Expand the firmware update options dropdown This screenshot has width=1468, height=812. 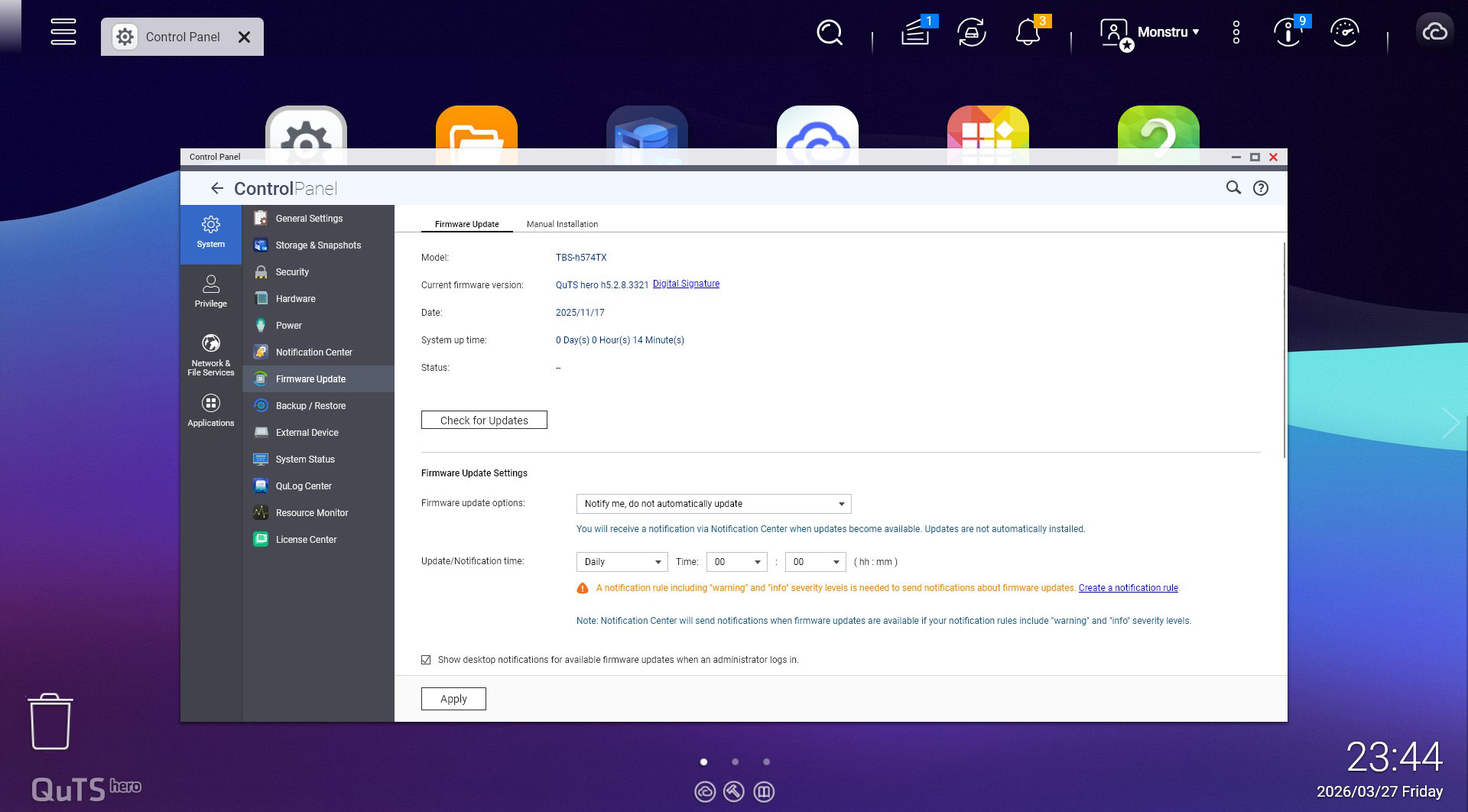pos(713,504)
